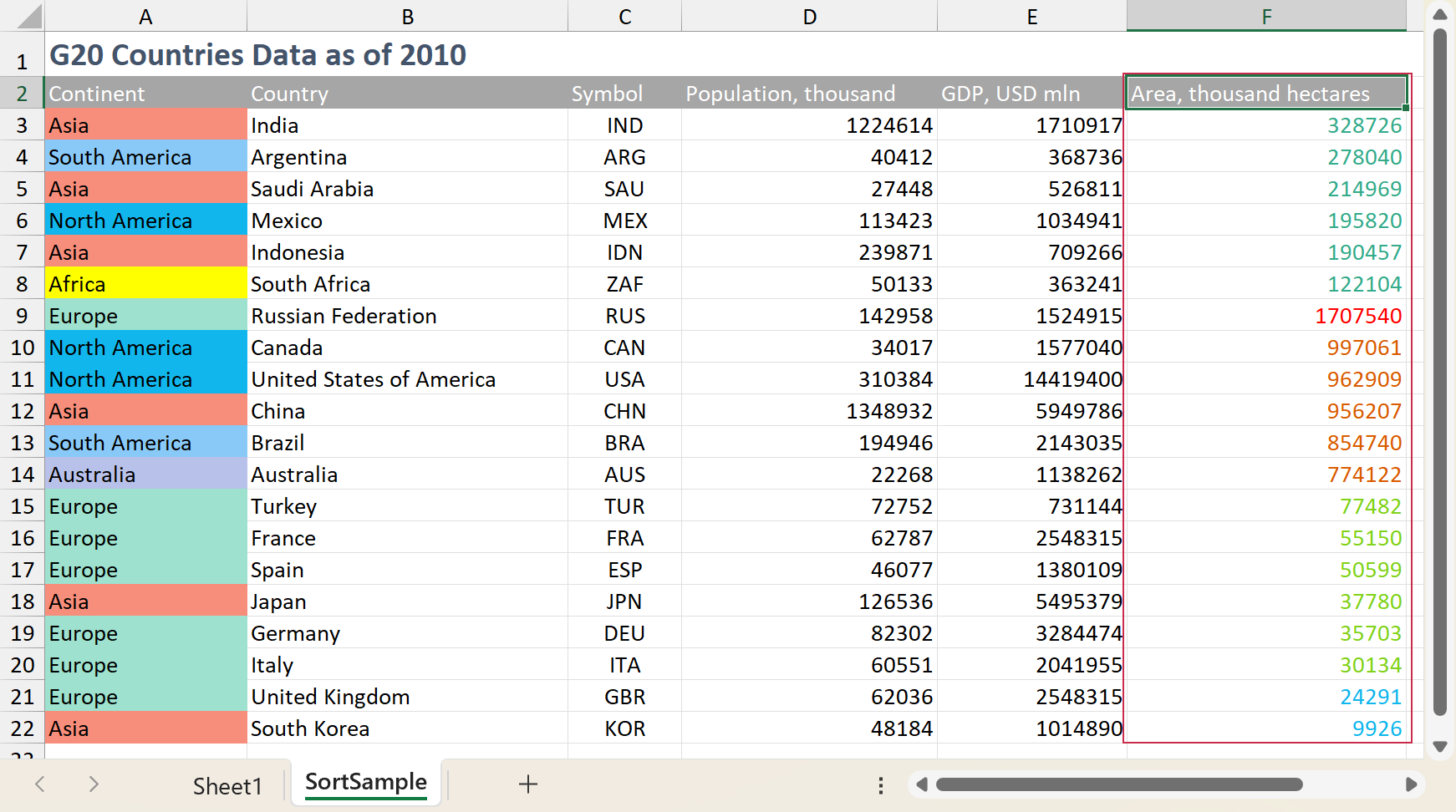The height and width of the screenshot is (812, 1456).
Task: Select column F header
Action: coord(1266,16)
